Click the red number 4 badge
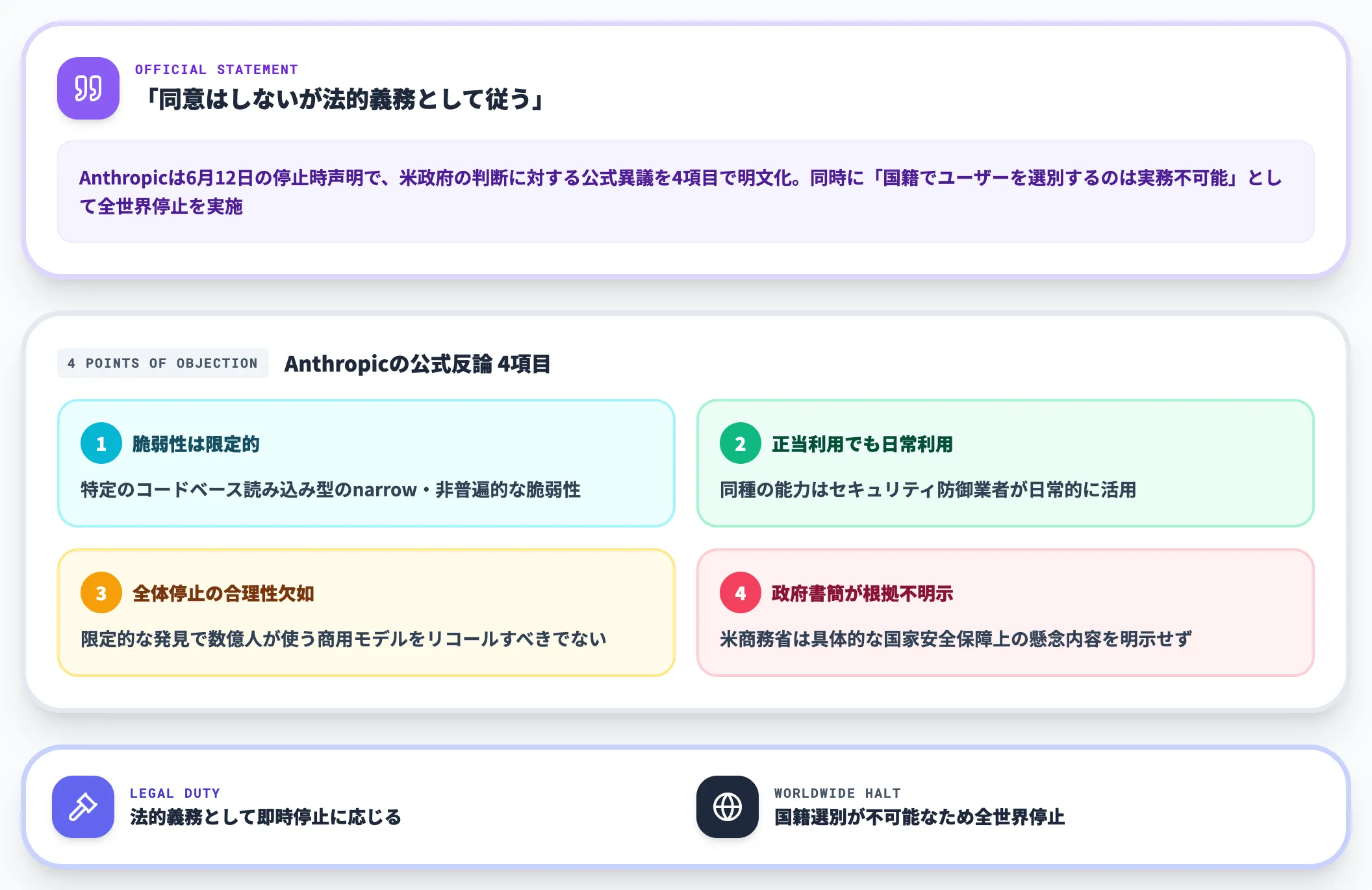Screen dimensions: 1372x890 (x=741, y=592)
